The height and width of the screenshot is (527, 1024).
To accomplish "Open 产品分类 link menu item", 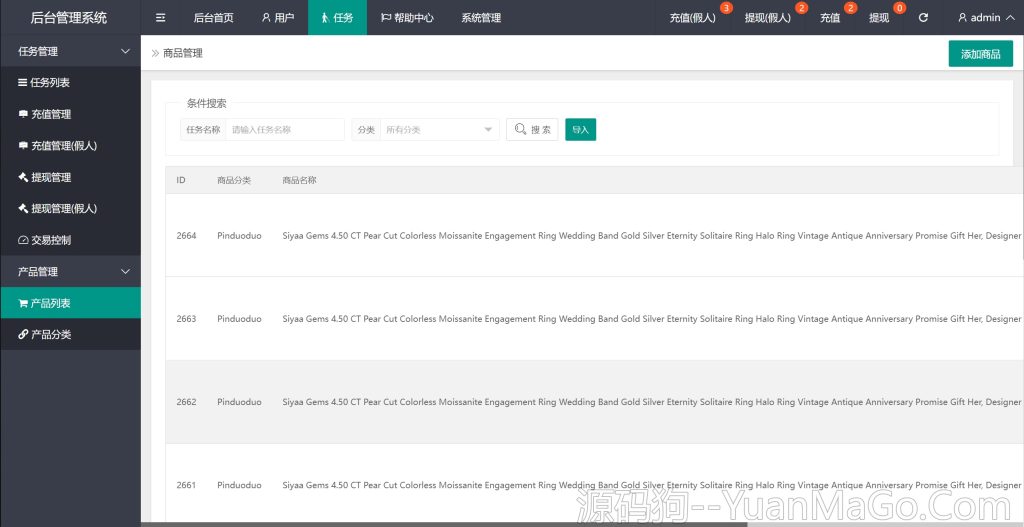I will tap(50, 334).
